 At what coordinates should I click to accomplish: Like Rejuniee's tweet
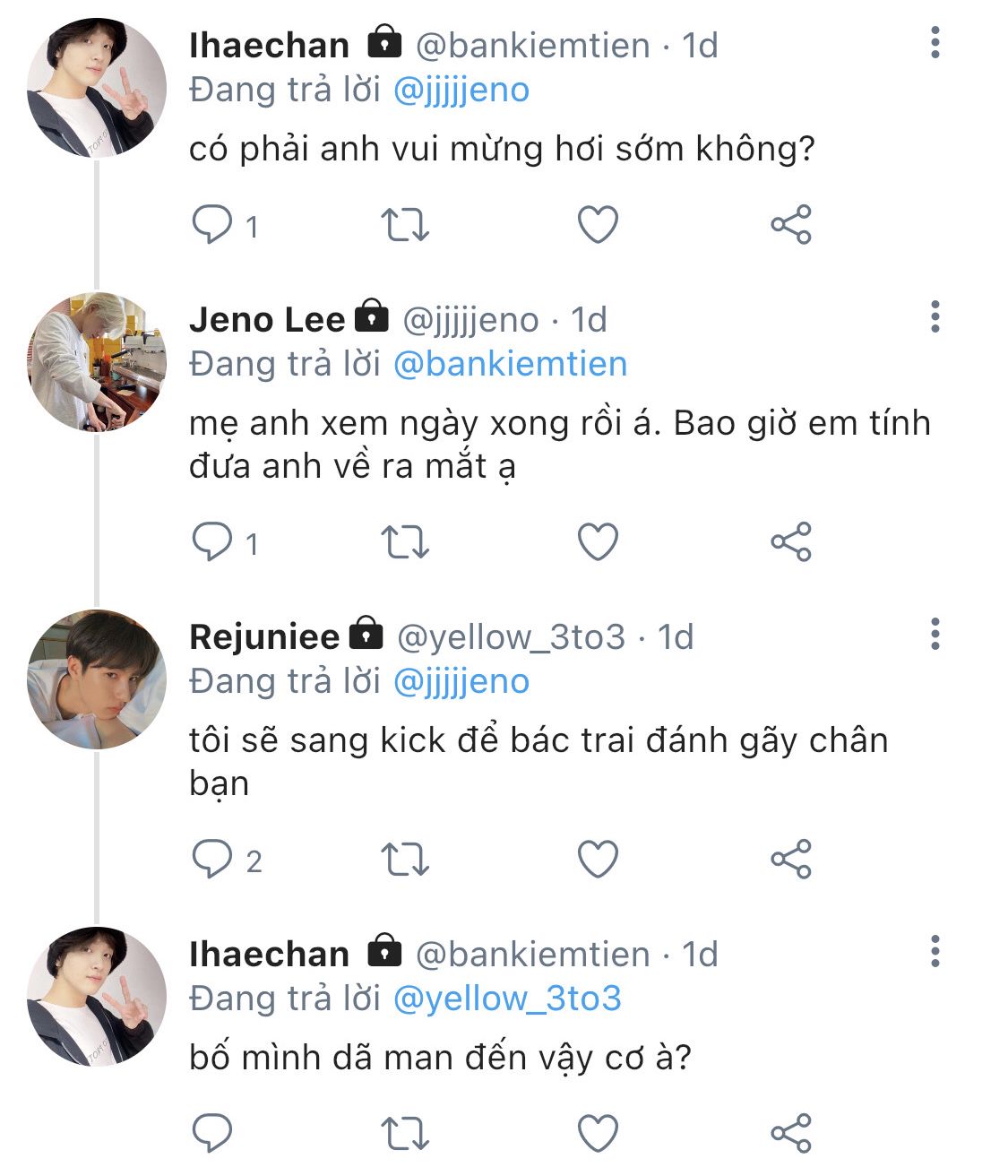[598, 860]
